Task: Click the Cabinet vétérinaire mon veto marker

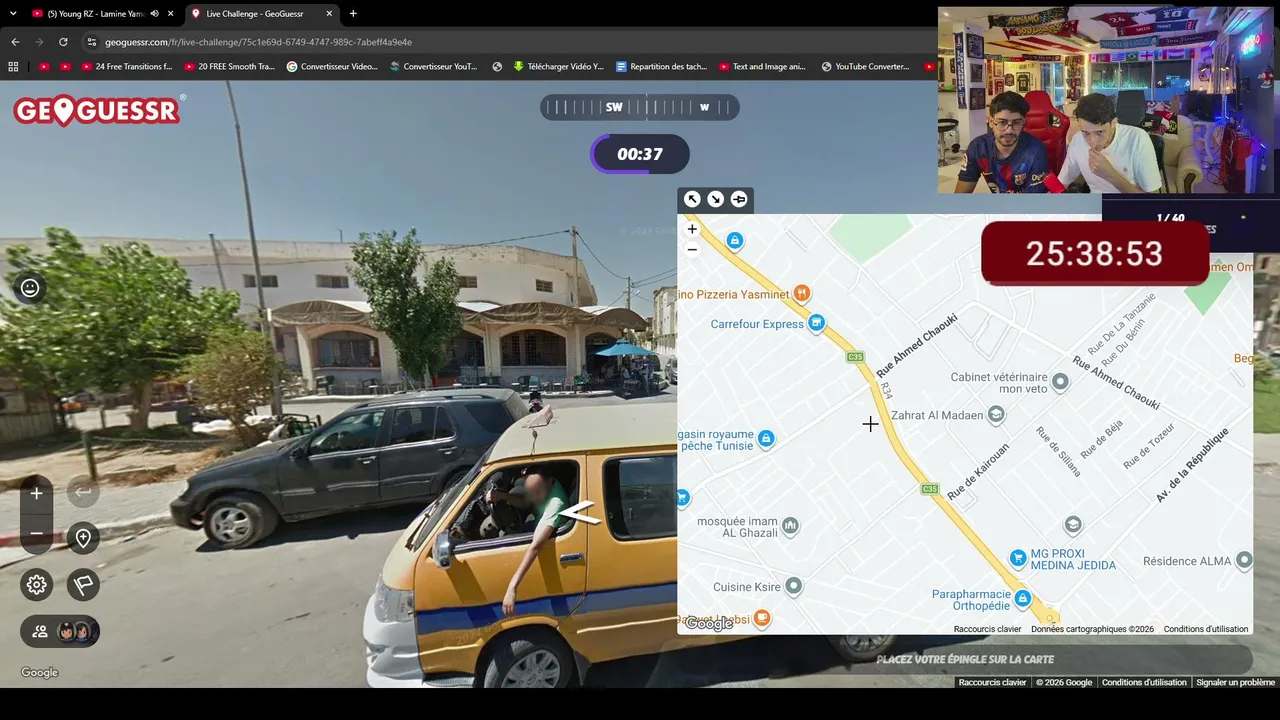Action: click(x=1060, y=381)
